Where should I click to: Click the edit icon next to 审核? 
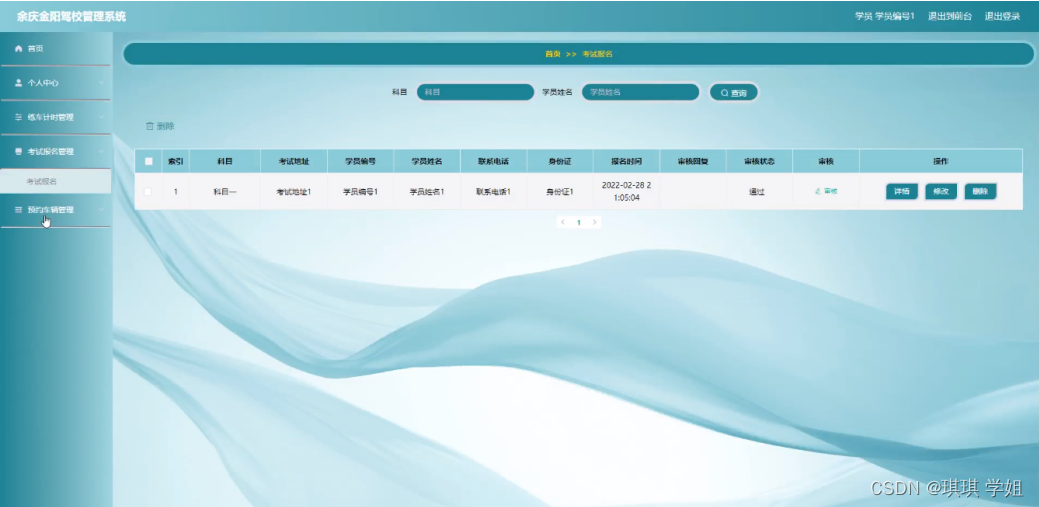[x=818, y=191]
